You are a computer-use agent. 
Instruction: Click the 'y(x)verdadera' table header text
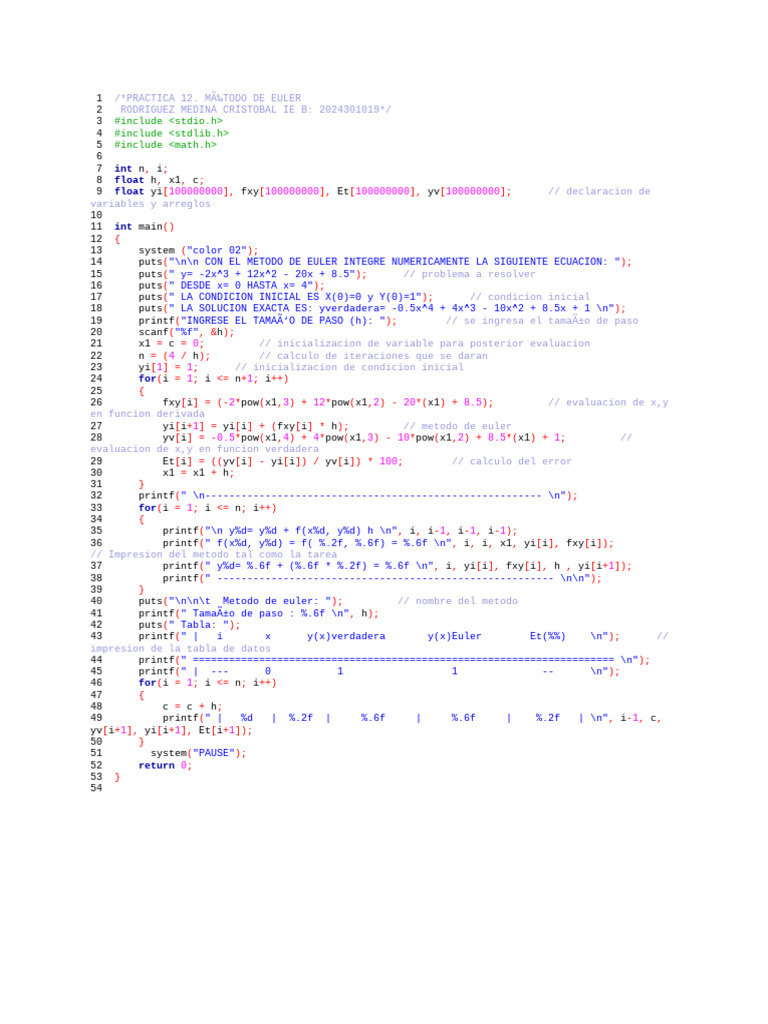[346, 636]
